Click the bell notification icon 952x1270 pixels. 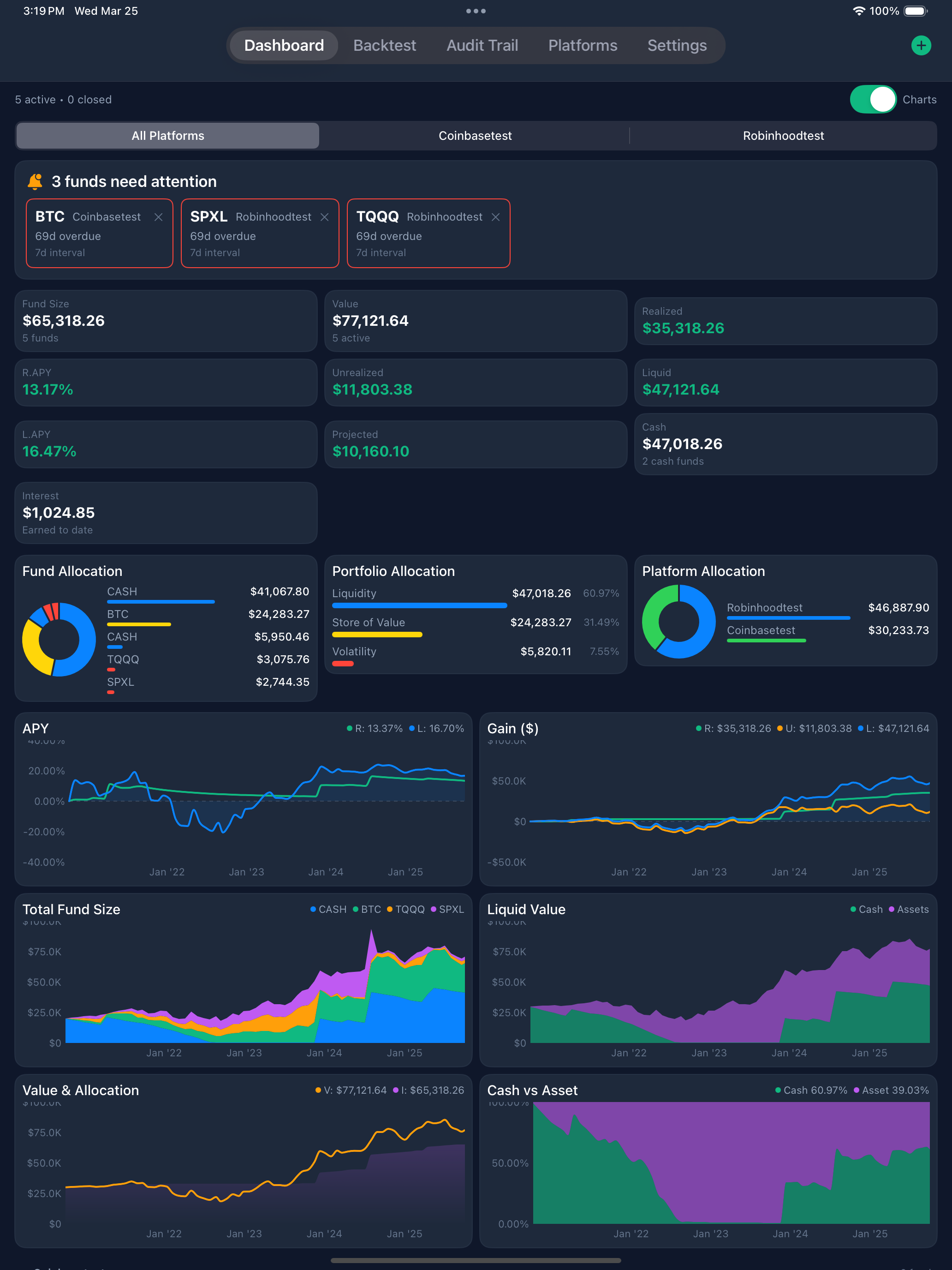click(x=35, y=181)
